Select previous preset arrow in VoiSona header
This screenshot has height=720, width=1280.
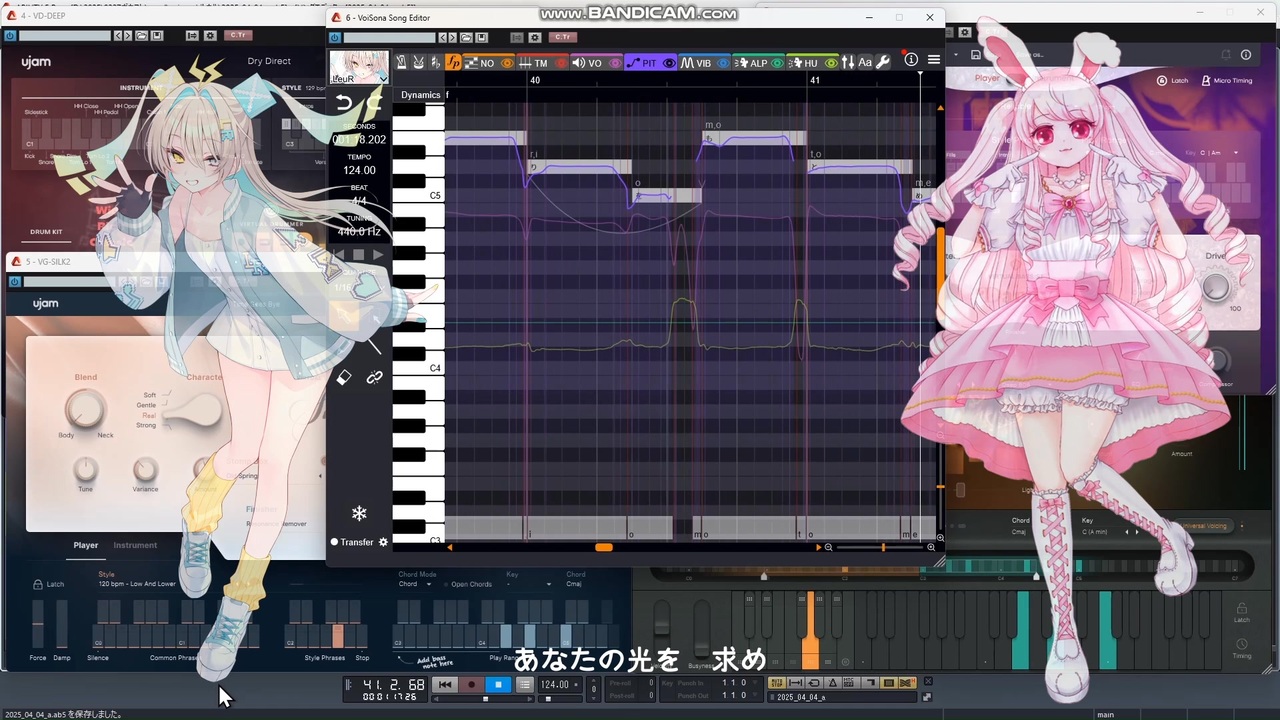coord(441,37)
